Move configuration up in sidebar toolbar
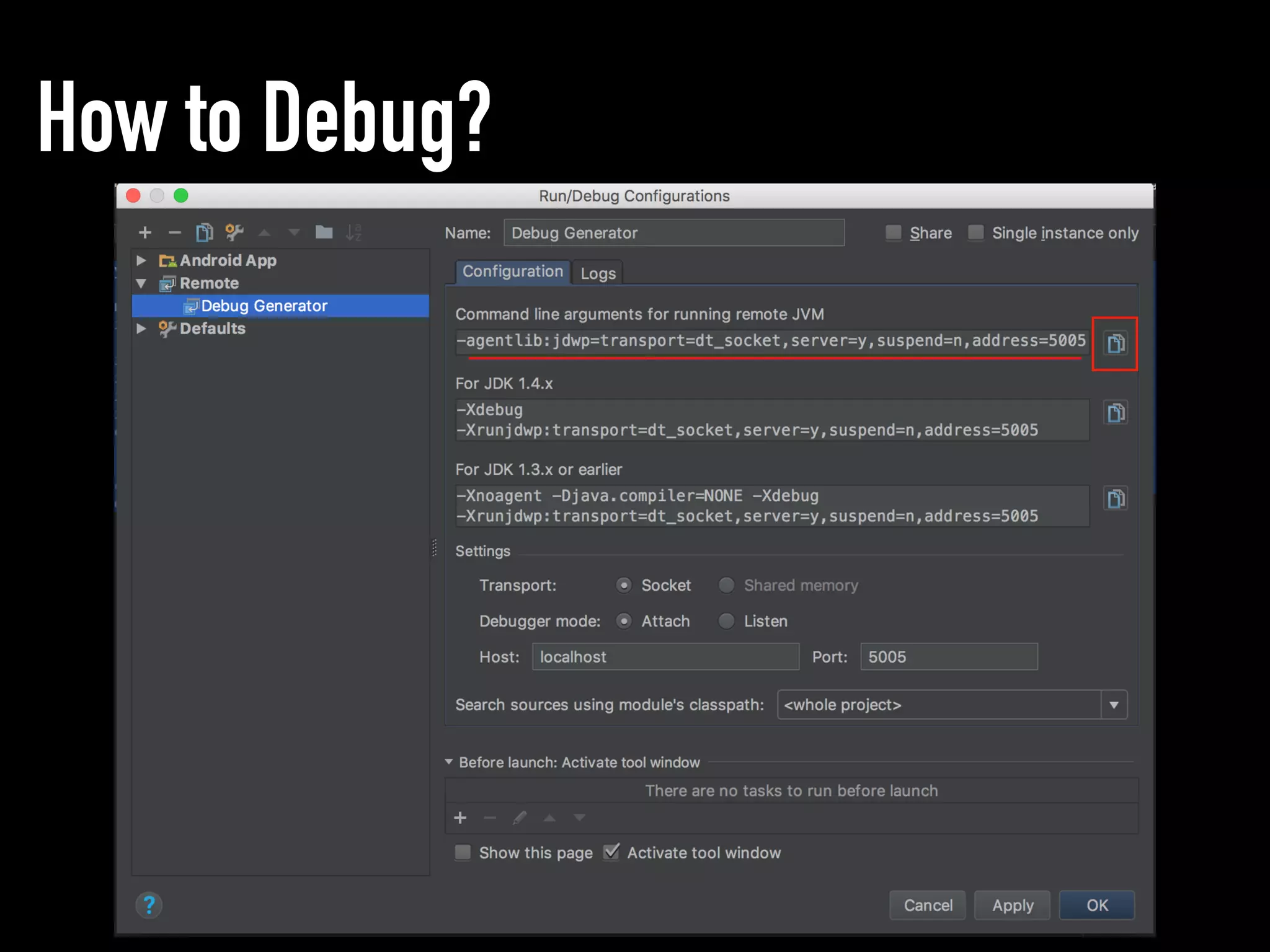The image size is (1270, 952). (265, 233)
